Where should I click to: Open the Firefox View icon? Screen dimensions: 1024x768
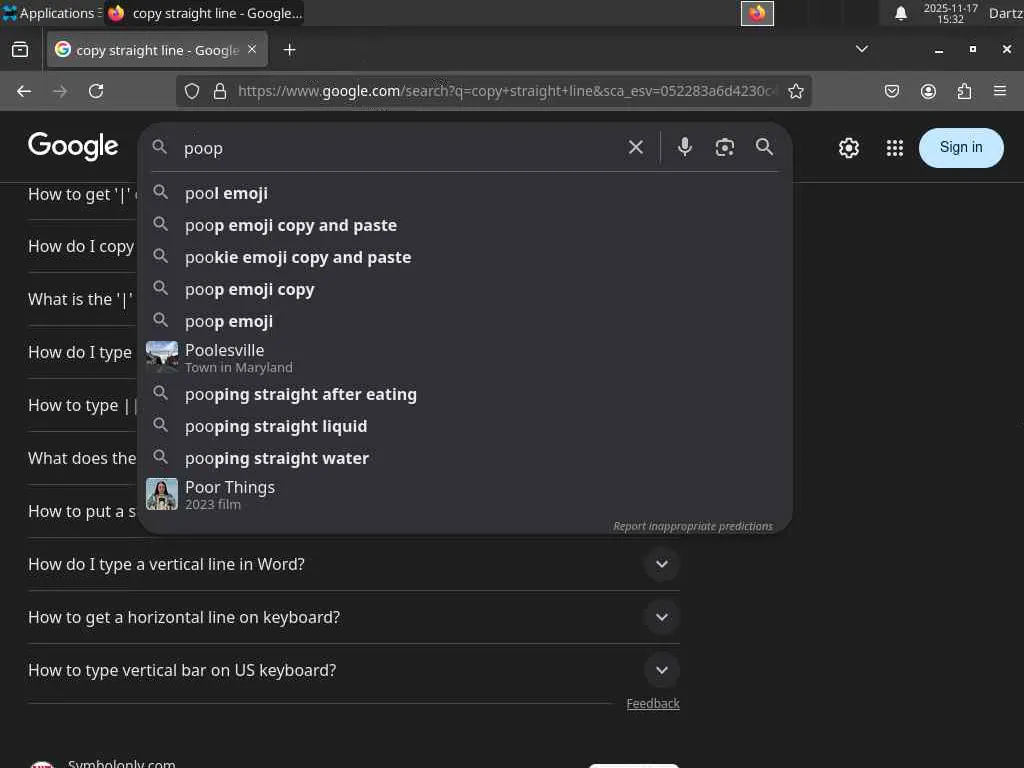point(20,50)
